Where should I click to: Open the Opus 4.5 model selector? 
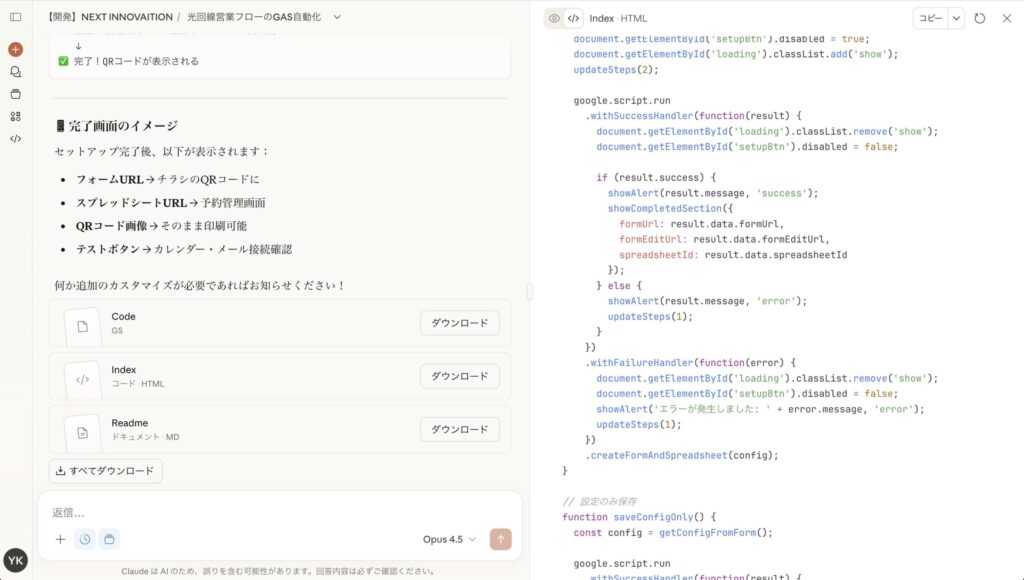[449, 539]
